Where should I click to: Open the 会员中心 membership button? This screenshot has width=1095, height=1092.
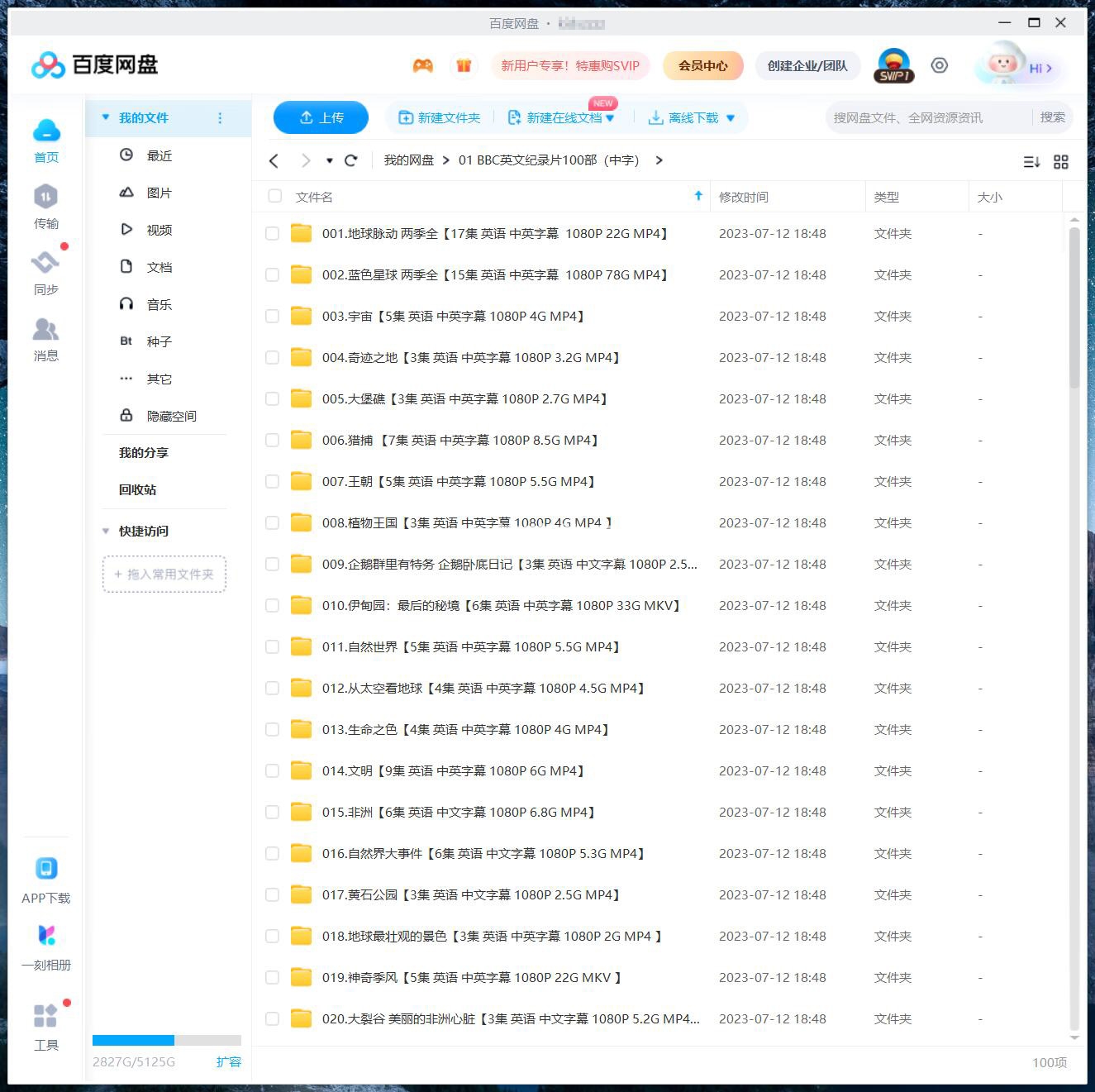[x=702, y=65]
